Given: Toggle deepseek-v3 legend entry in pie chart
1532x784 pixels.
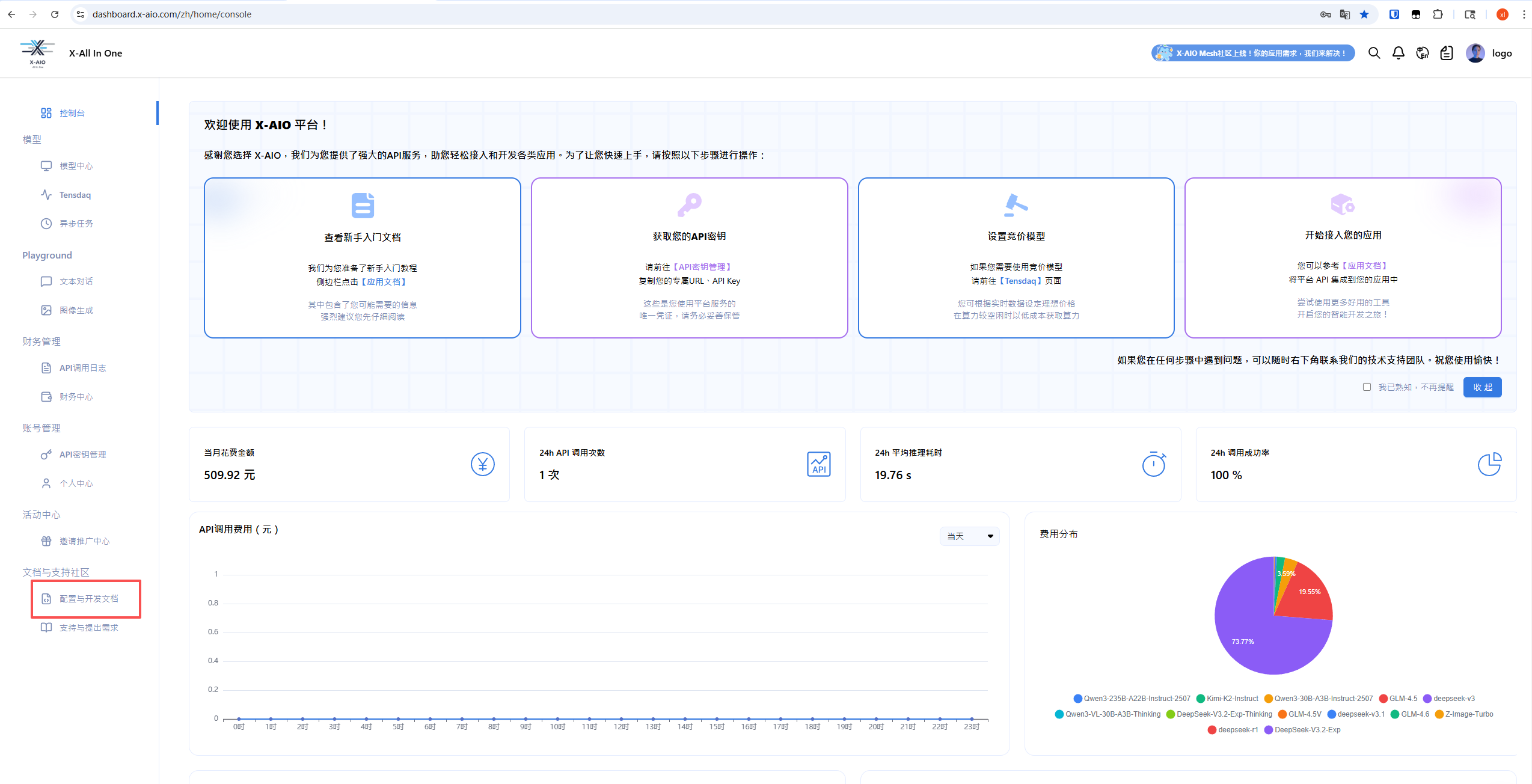Looking at the screenshot, I should [x=1449, y=699].
